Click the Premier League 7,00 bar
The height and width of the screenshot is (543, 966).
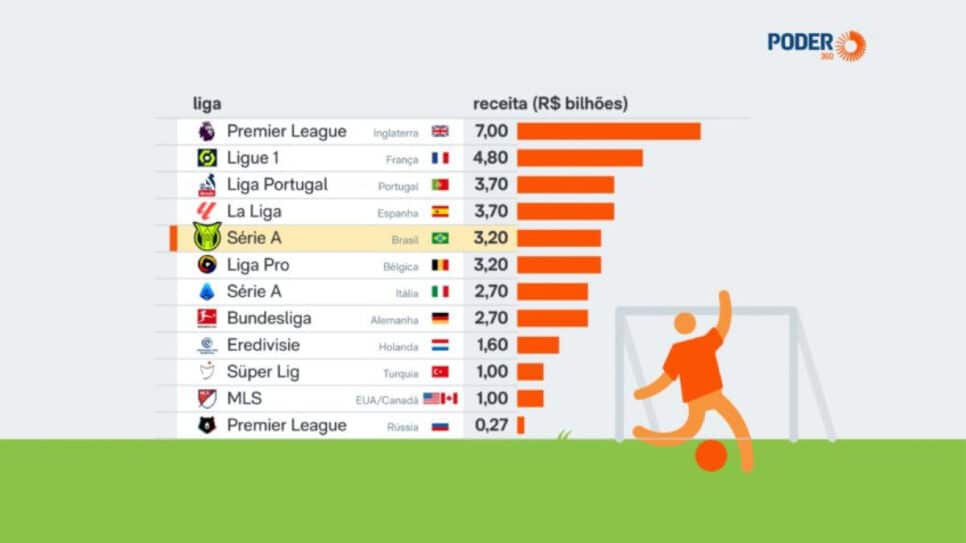(608, 131)
